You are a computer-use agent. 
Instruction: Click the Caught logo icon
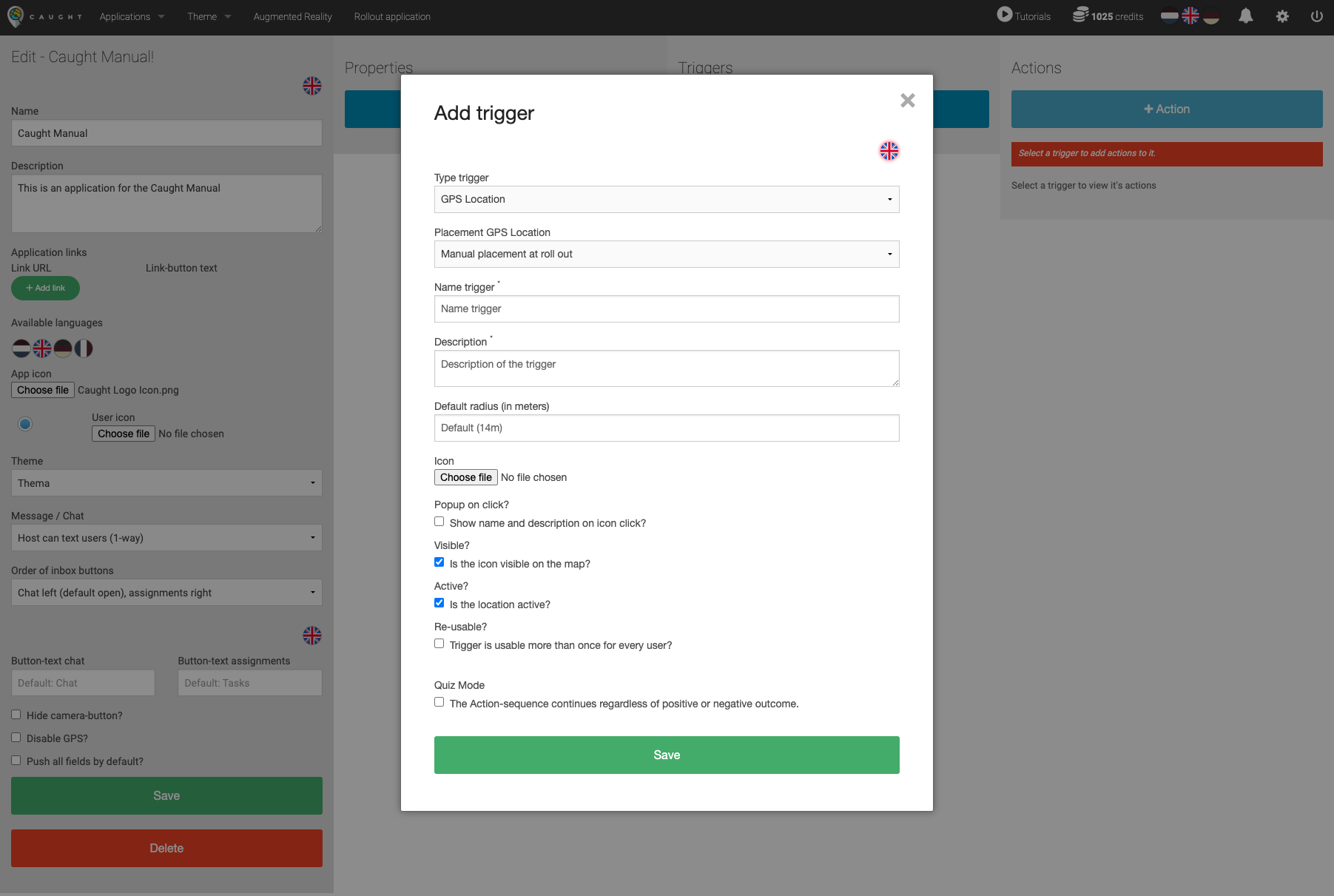pos(15,16)
